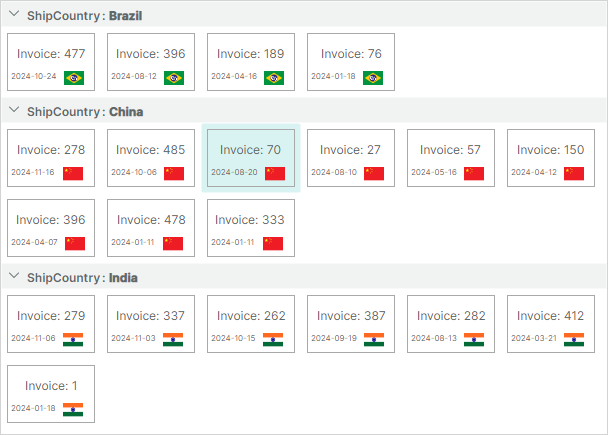The height and width of the screenshot is (435, 608).
Task: Select the Invoice 262 card in India
Action: point(251,324)
